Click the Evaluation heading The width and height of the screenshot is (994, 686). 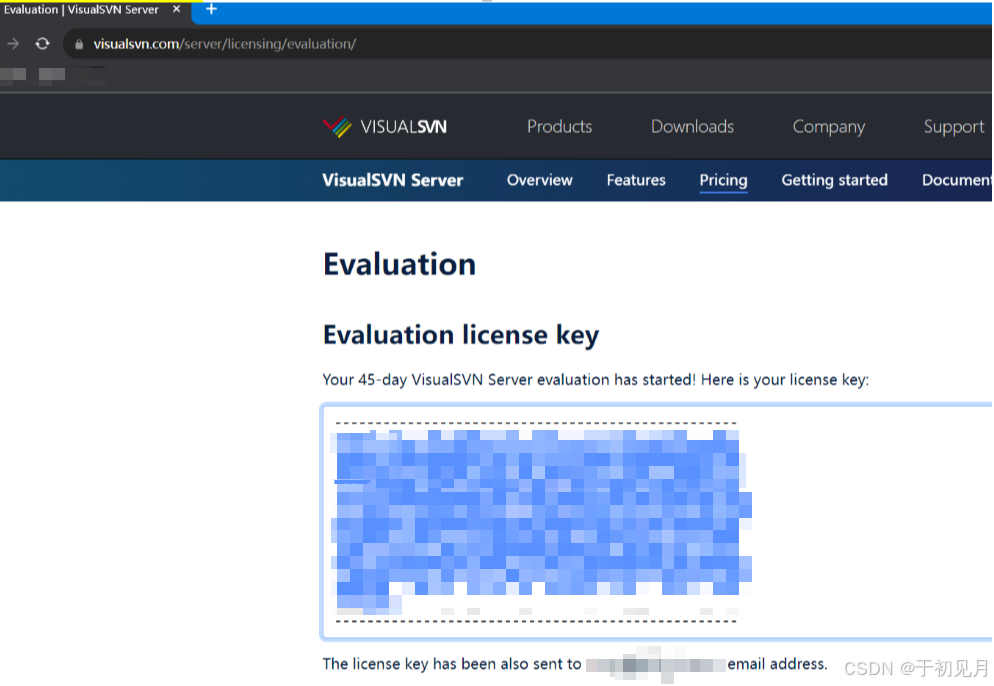[x=399, y=264]
